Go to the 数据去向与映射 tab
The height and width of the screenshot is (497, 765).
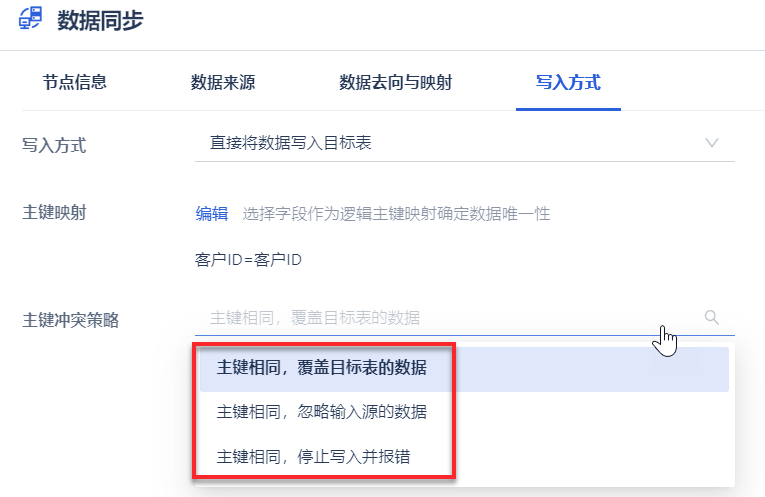point(396,82)
